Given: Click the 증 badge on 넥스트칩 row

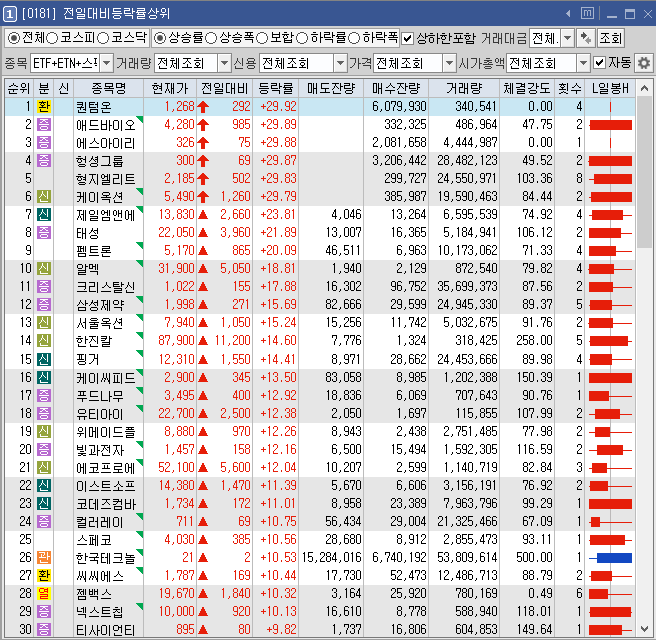Looking at the screenshot, I should tap(44, 612).
